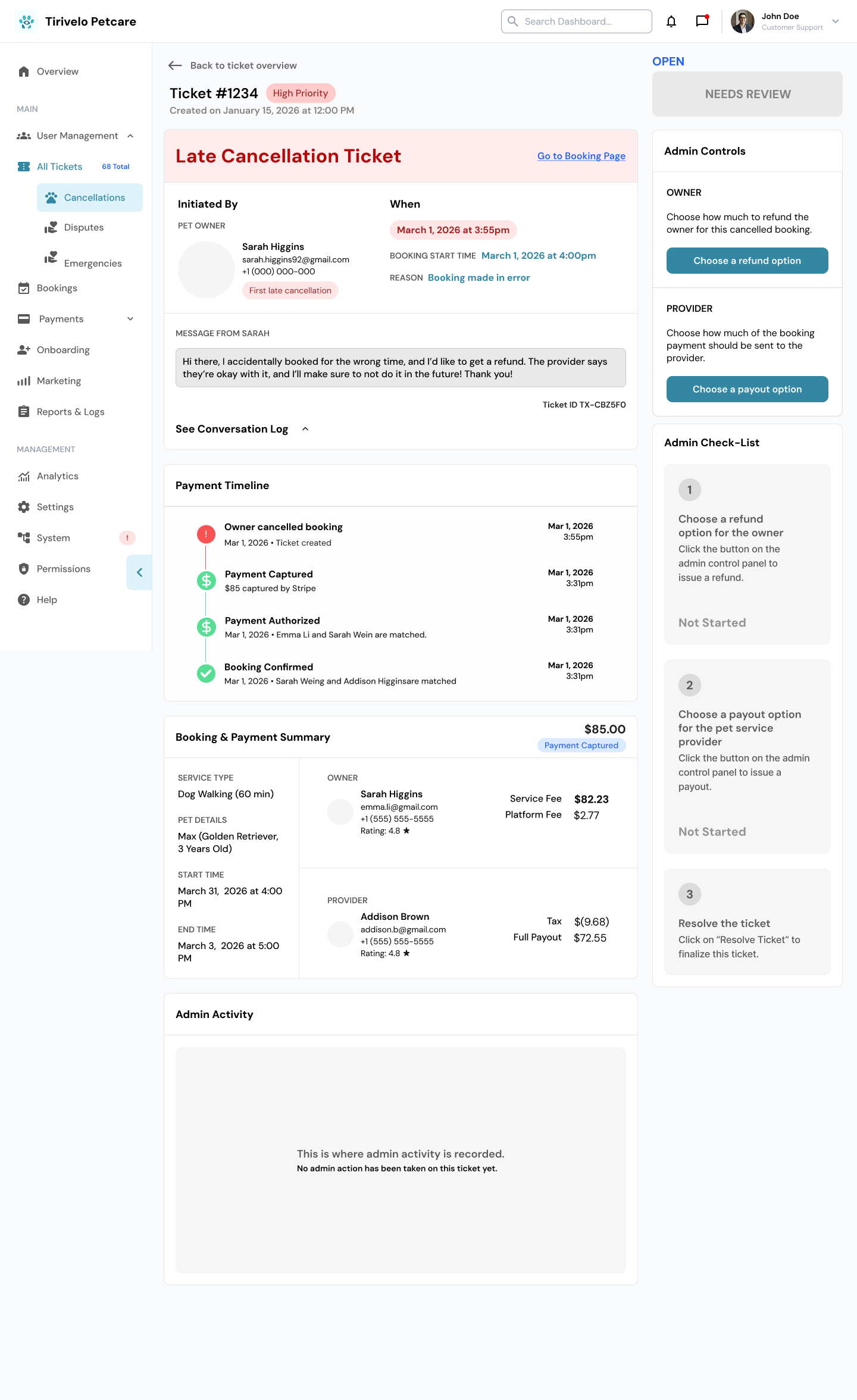Click the Permissions shield icon
This screenshot has height=1400, width=857.
(24, 569)
